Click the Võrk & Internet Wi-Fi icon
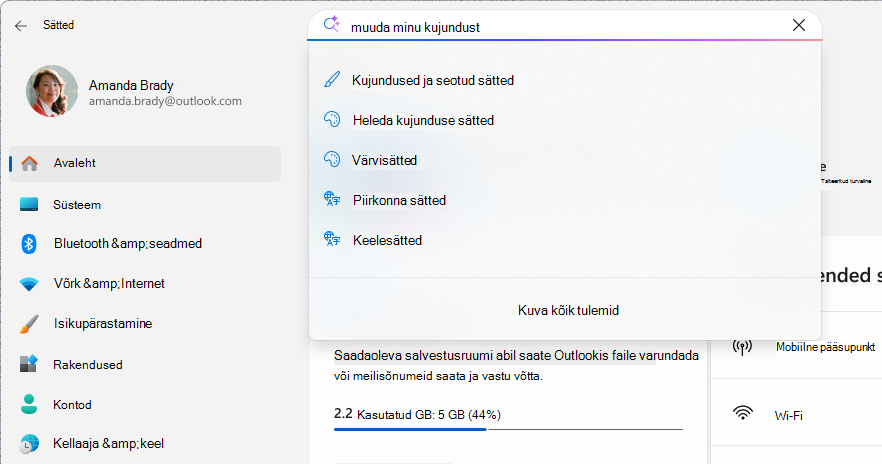Screen dimensions: 882x464 (x=29, y=284)
